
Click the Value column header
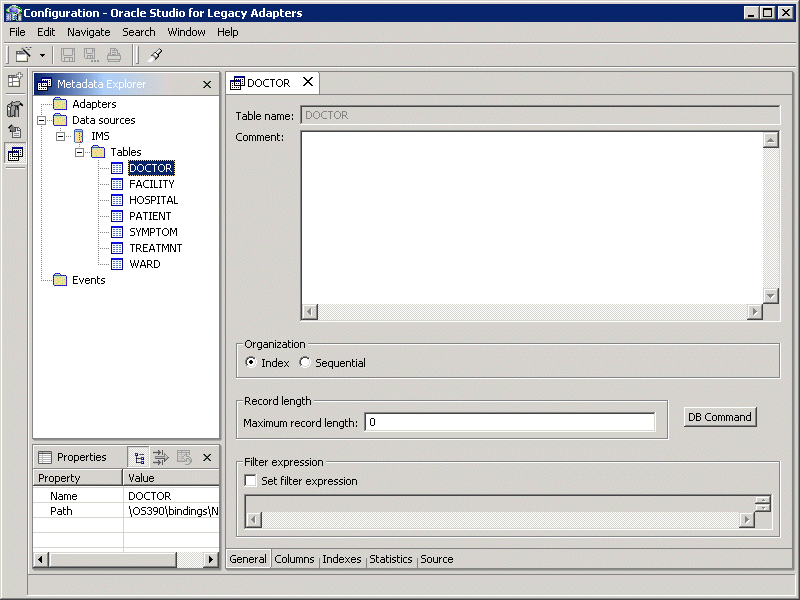point(171,478)
